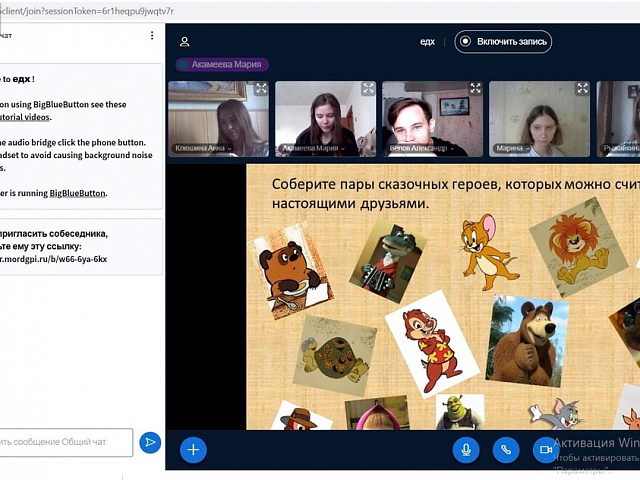This screenshot has width=640, height=480.
Task: Select the Акамеева Мария talking indicator badge
Action: pyautogui.click(x=222, y=64)
